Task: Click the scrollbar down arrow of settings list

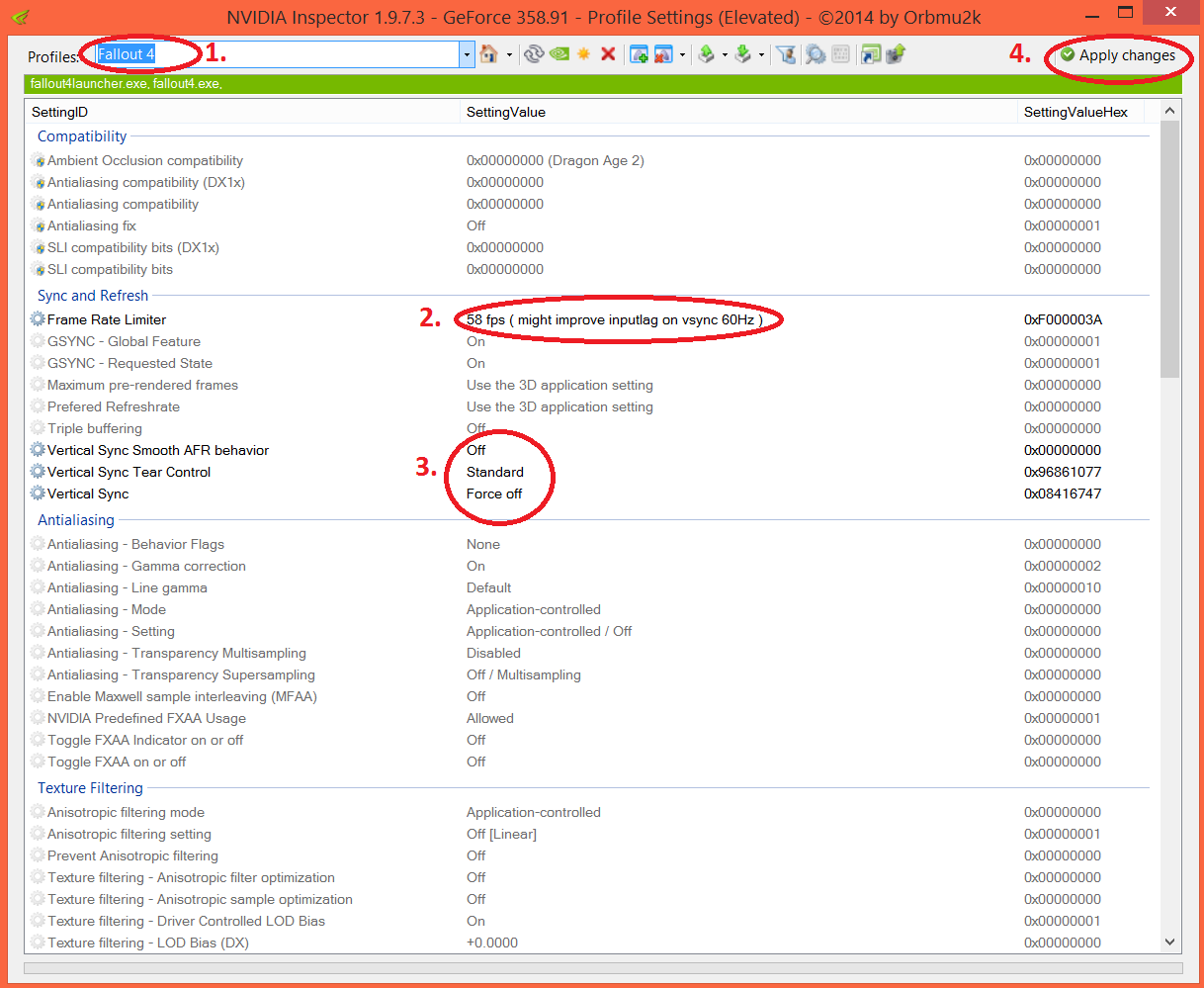Action: 1170,943
